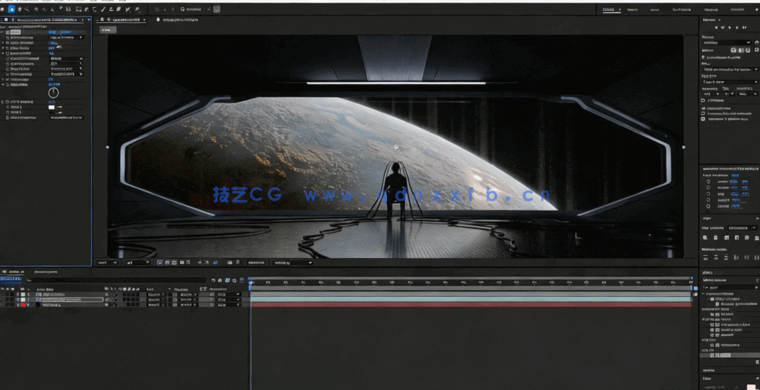Screen dimensions: 760x390
Task: Click Align Horizontal Center icon in Align panel
Action: pyautogui.click(x=715, y=237)
